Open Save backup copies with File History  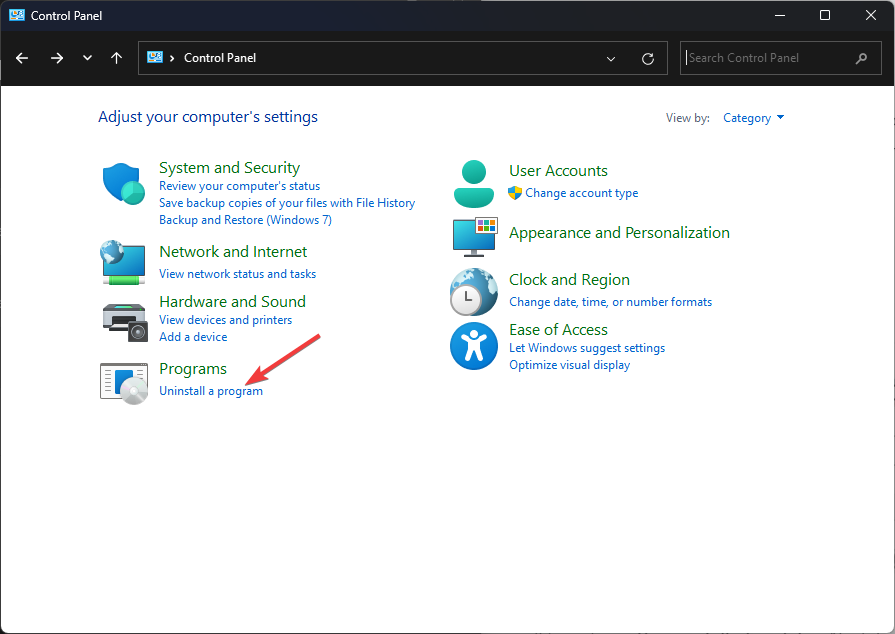287,203
